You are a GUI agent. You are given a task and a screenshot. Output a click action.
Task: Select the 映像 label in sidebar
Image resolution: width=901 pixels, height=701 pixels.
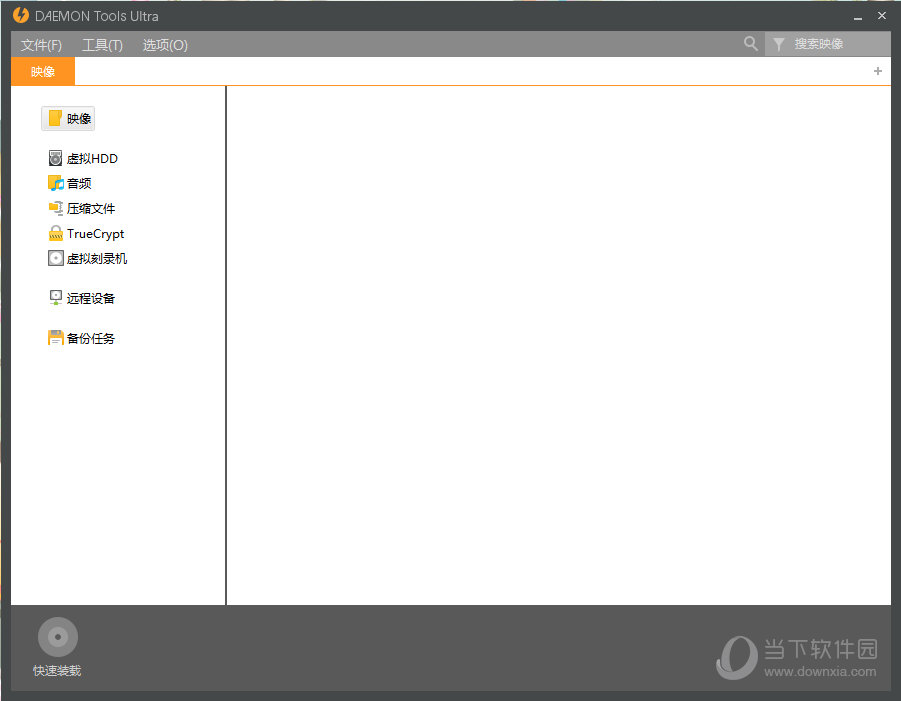click(x=79, y=118)
